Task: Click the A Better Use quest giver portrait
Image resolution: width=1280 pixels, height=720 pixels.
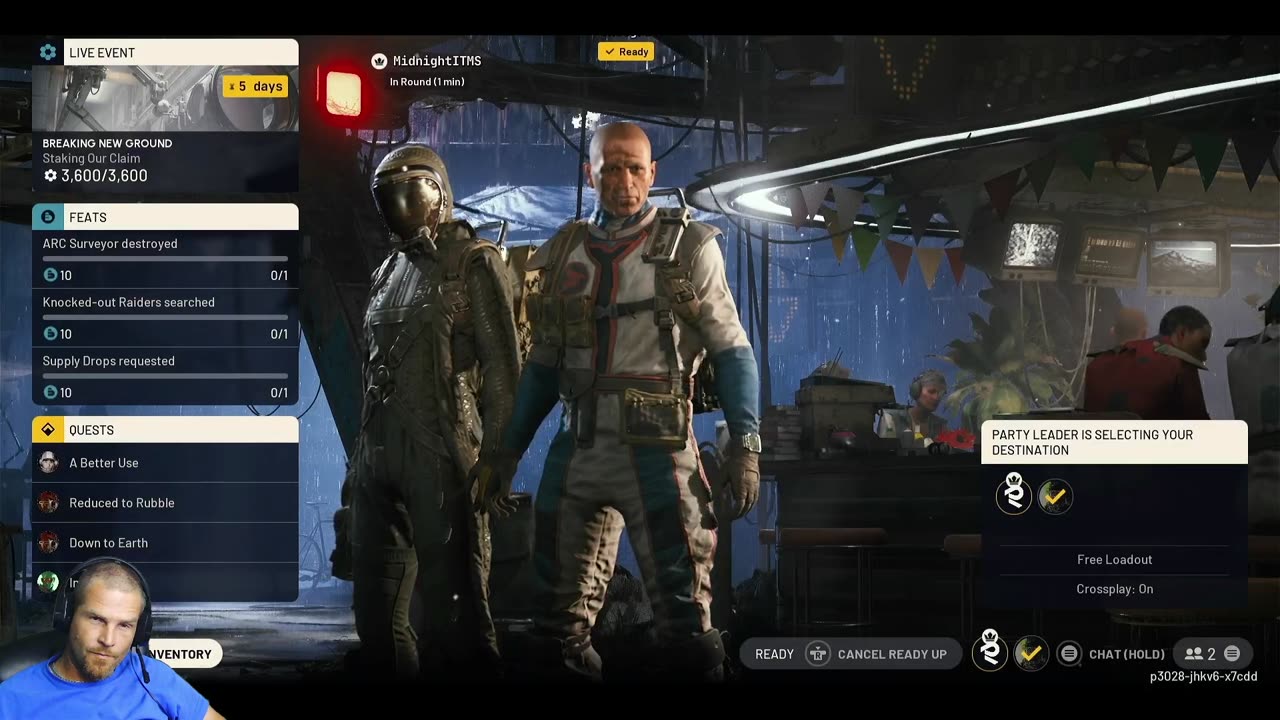Action: (x=48, y=463)
